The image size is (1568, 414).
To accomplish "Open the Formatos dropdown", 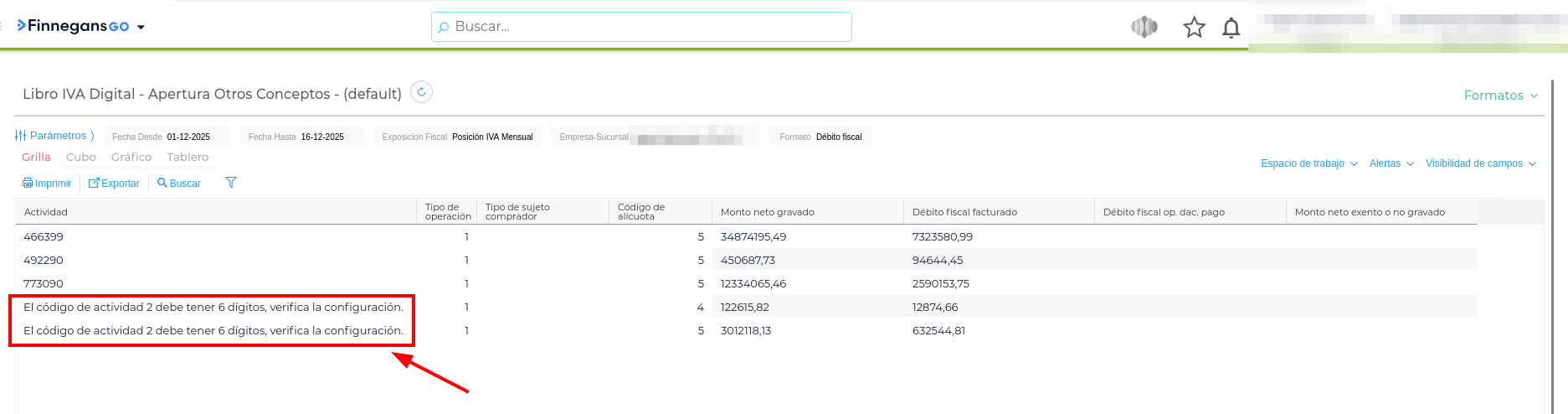I will 1500,96.
